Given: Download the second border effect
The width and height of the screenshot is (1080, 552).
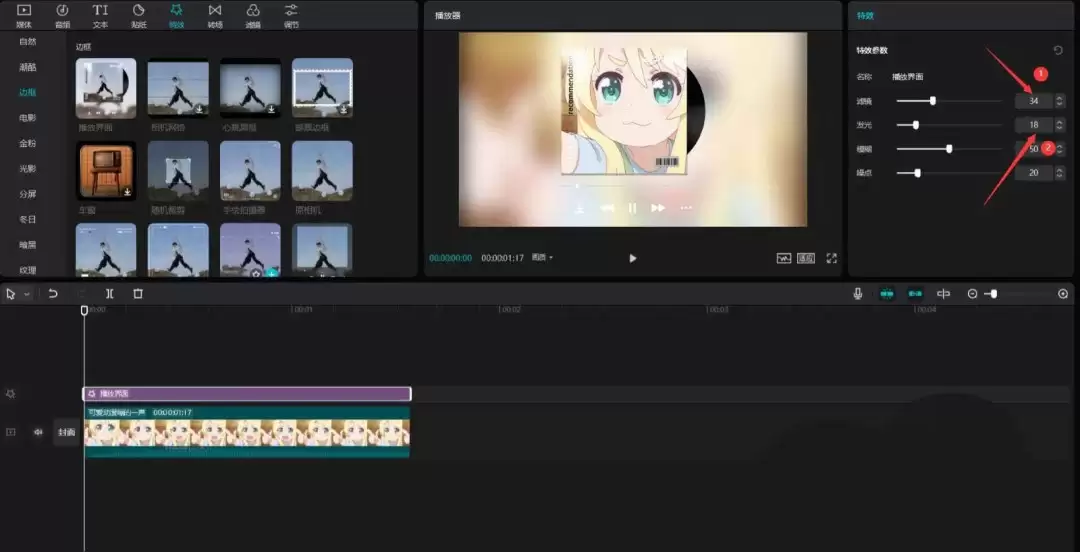Looking at the screenshot, I should coord(199,109).
